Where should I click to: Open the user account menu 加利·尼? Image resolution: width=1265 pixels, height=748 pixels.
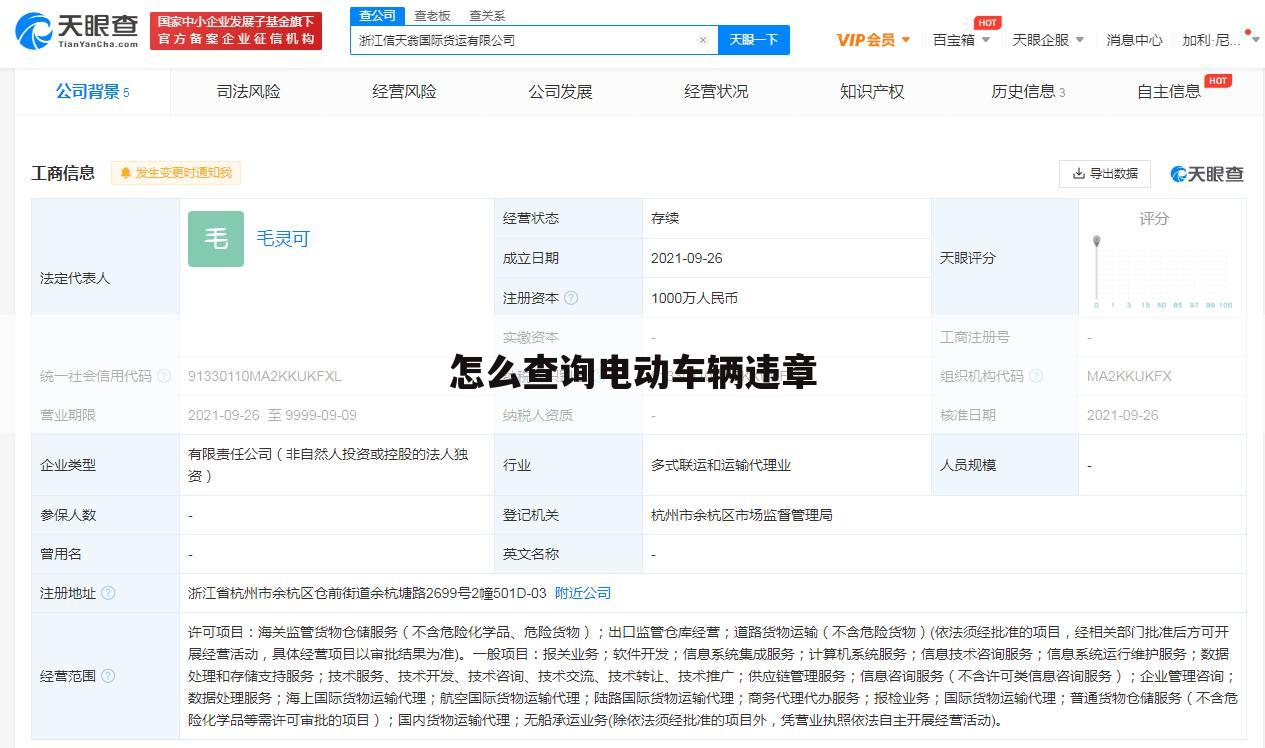1220,40
